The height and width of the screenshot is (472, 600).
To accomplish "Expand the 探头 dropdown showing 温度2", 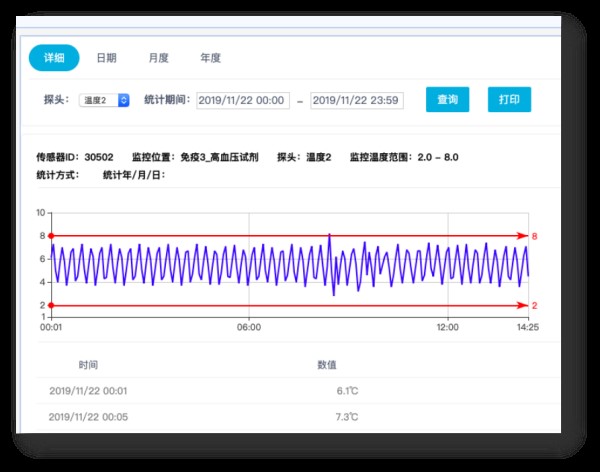I will click(105, 100).
